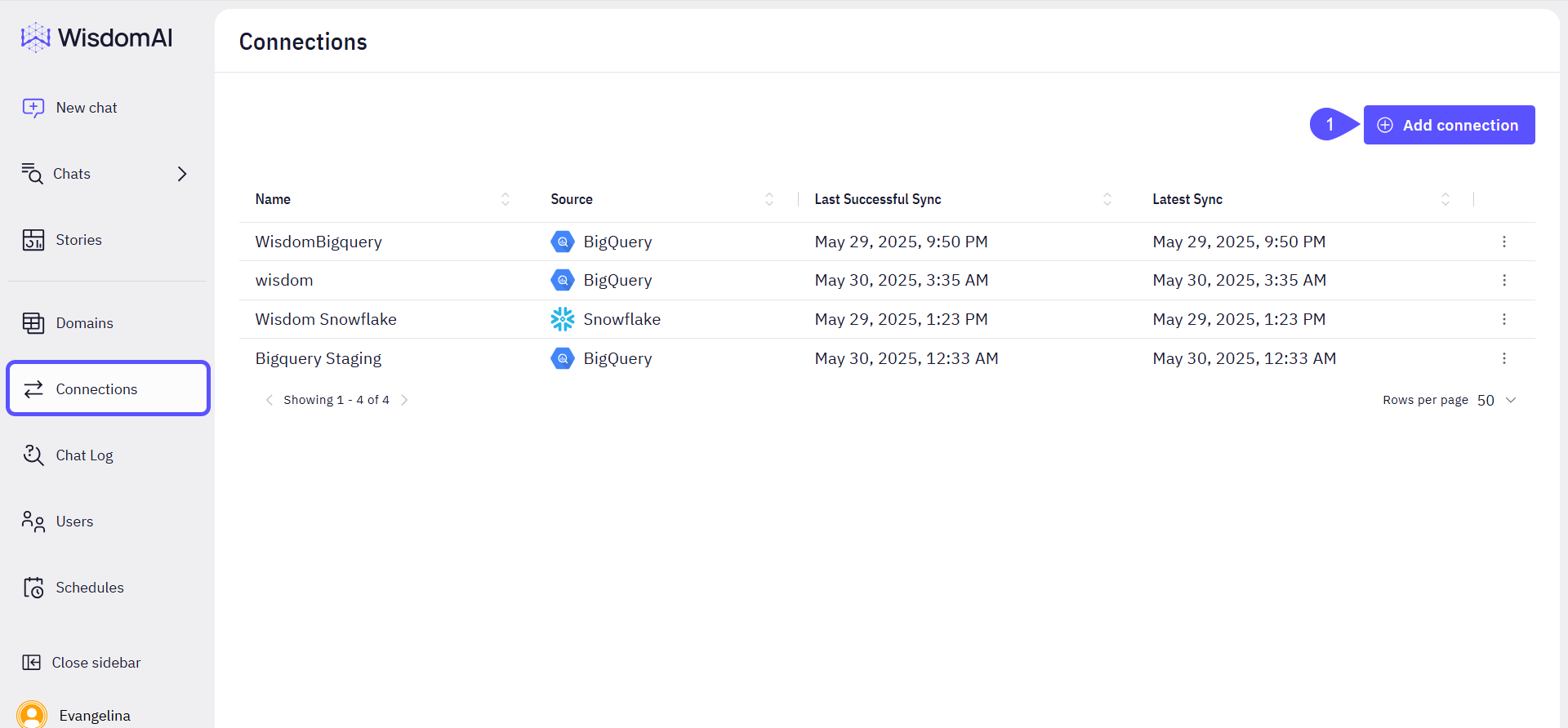
Task: Select the Bigquery Staging connection name
Action: [x=318, y=358]
